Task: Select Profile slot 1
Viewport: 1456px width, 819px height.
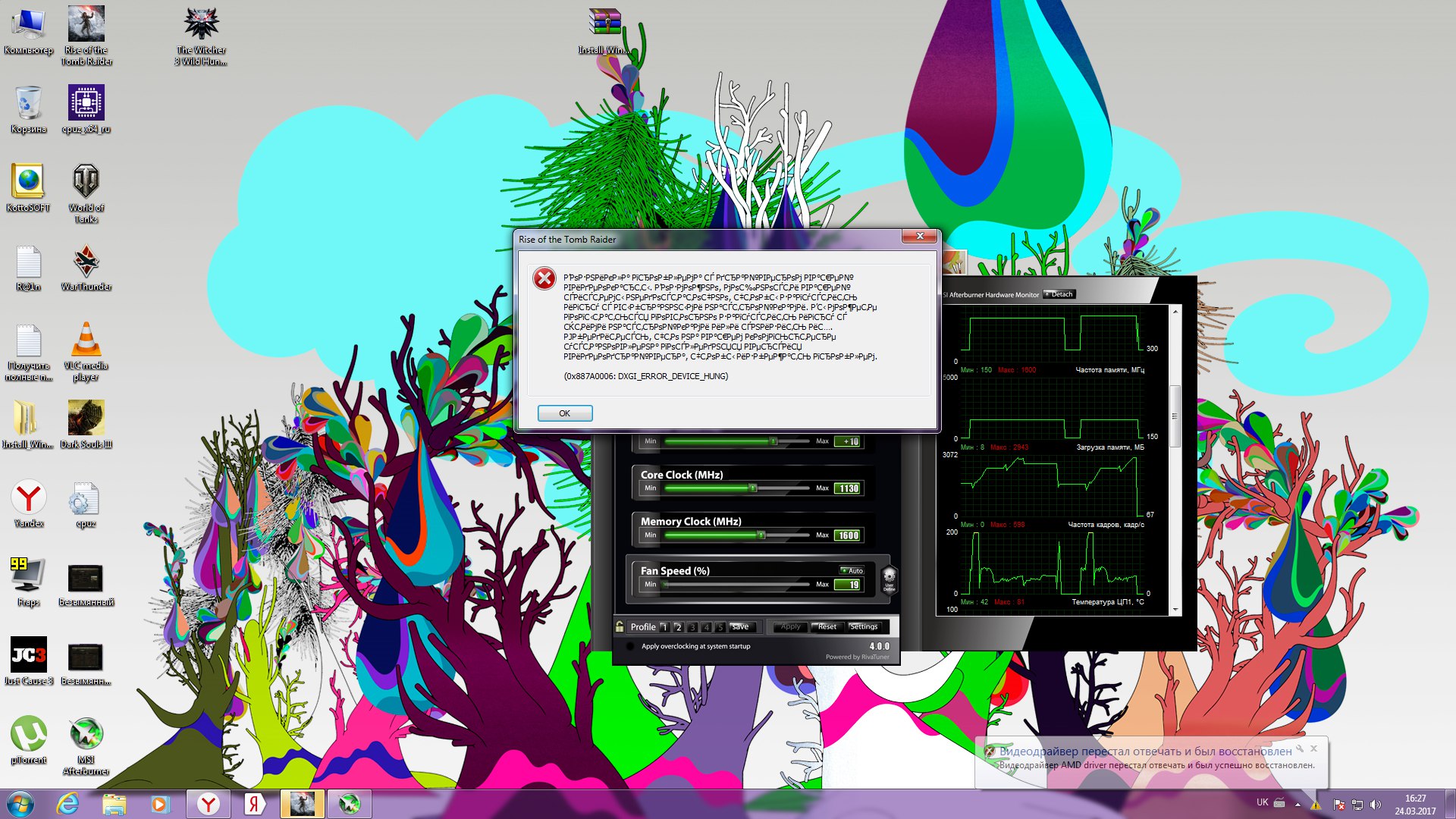Action: tap(664, 627)
